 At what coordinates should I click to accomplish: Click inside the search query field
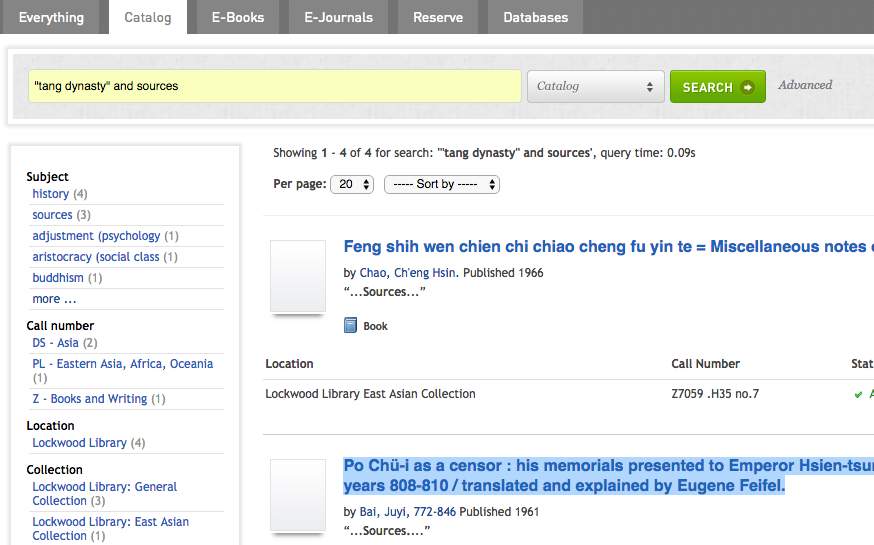(x=274, y=86)
